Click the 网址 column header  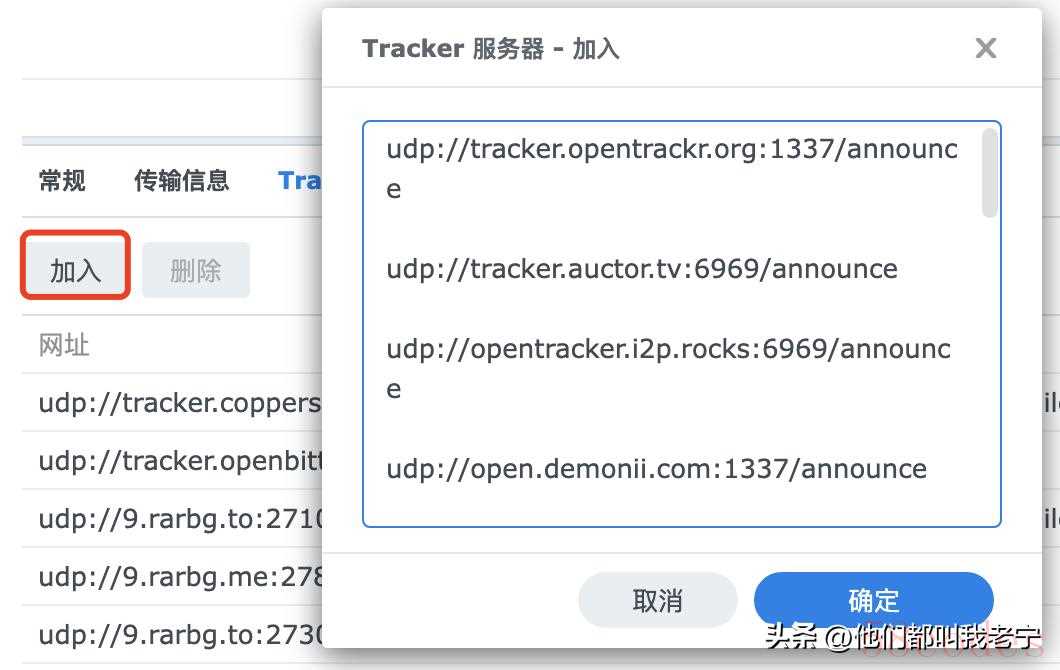pyautogui.click(x=64, y=345)
